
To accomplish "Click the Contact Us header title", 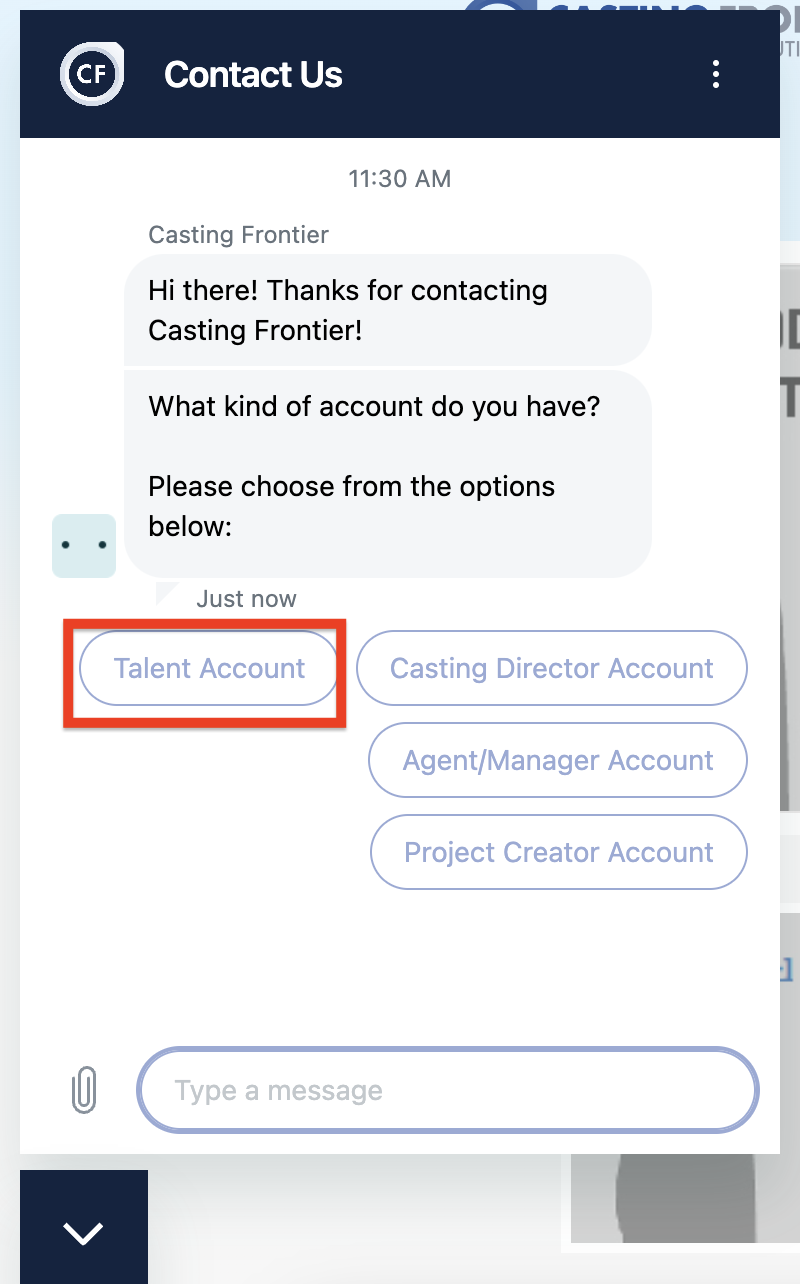I will click(253, 74).
